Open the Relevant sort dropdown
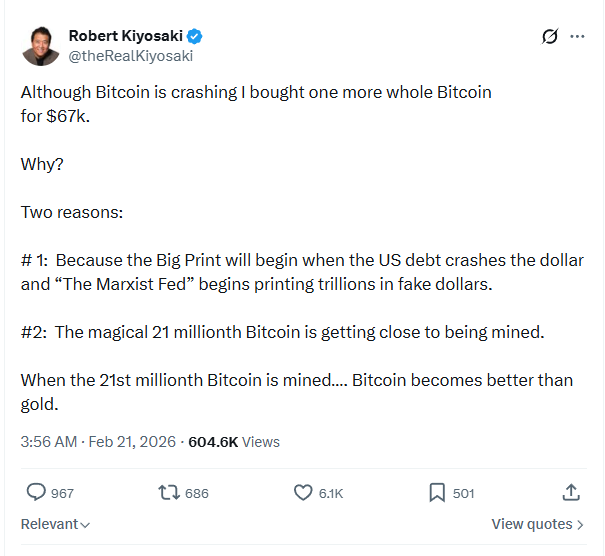This screenshot has width=605, height=556. pos(55,524)
